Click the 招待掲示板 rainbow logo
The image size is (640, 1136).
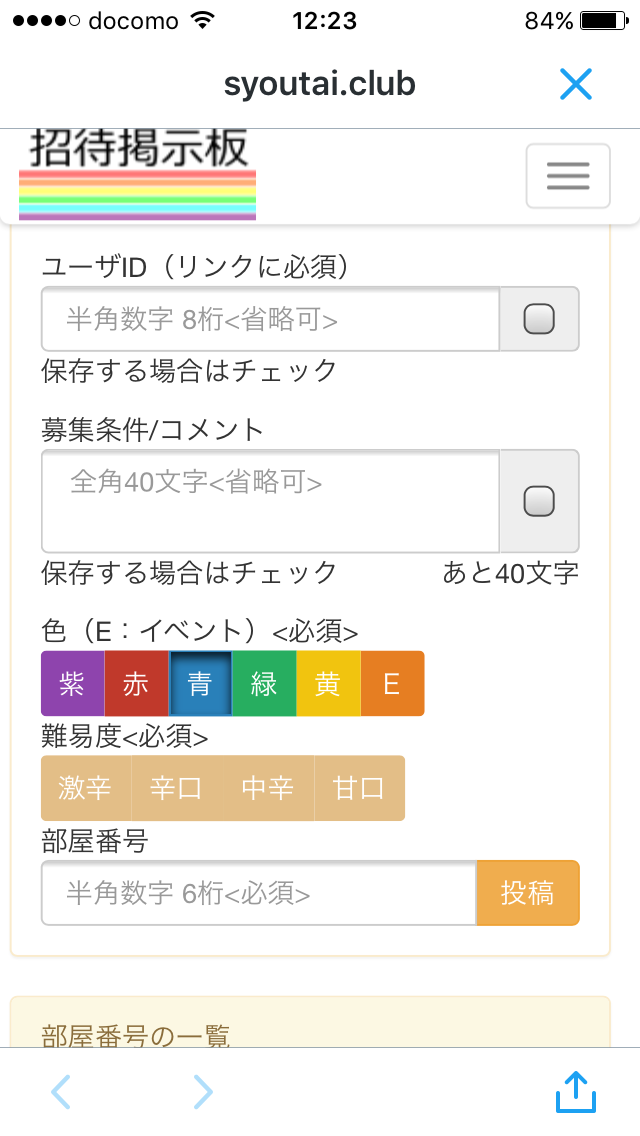(x=138, y=175)
